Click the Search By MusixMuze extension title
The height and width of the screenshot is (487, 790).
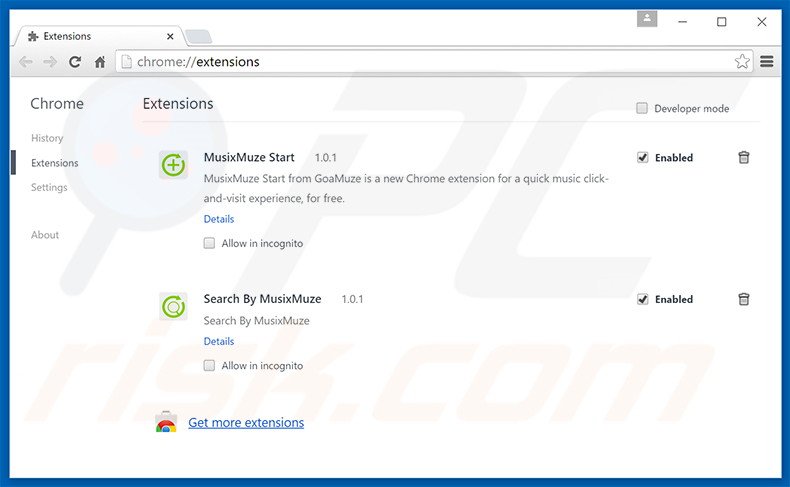click(x=262, y=299)
